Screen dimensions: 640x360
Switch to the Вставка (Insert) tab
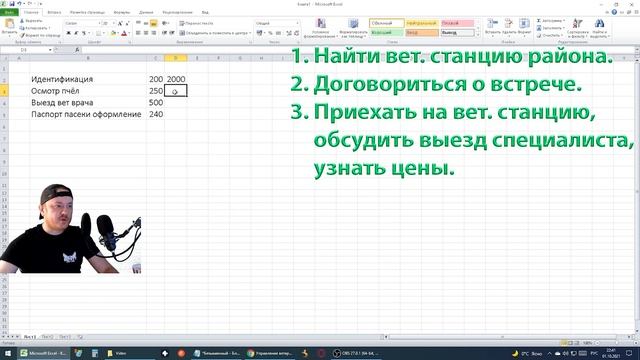(x=54, y=12)
